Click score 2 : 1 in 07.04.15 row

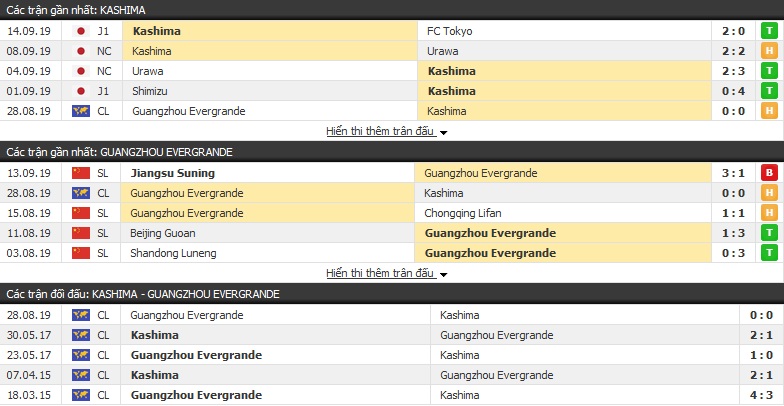click(x=762, y=375)
